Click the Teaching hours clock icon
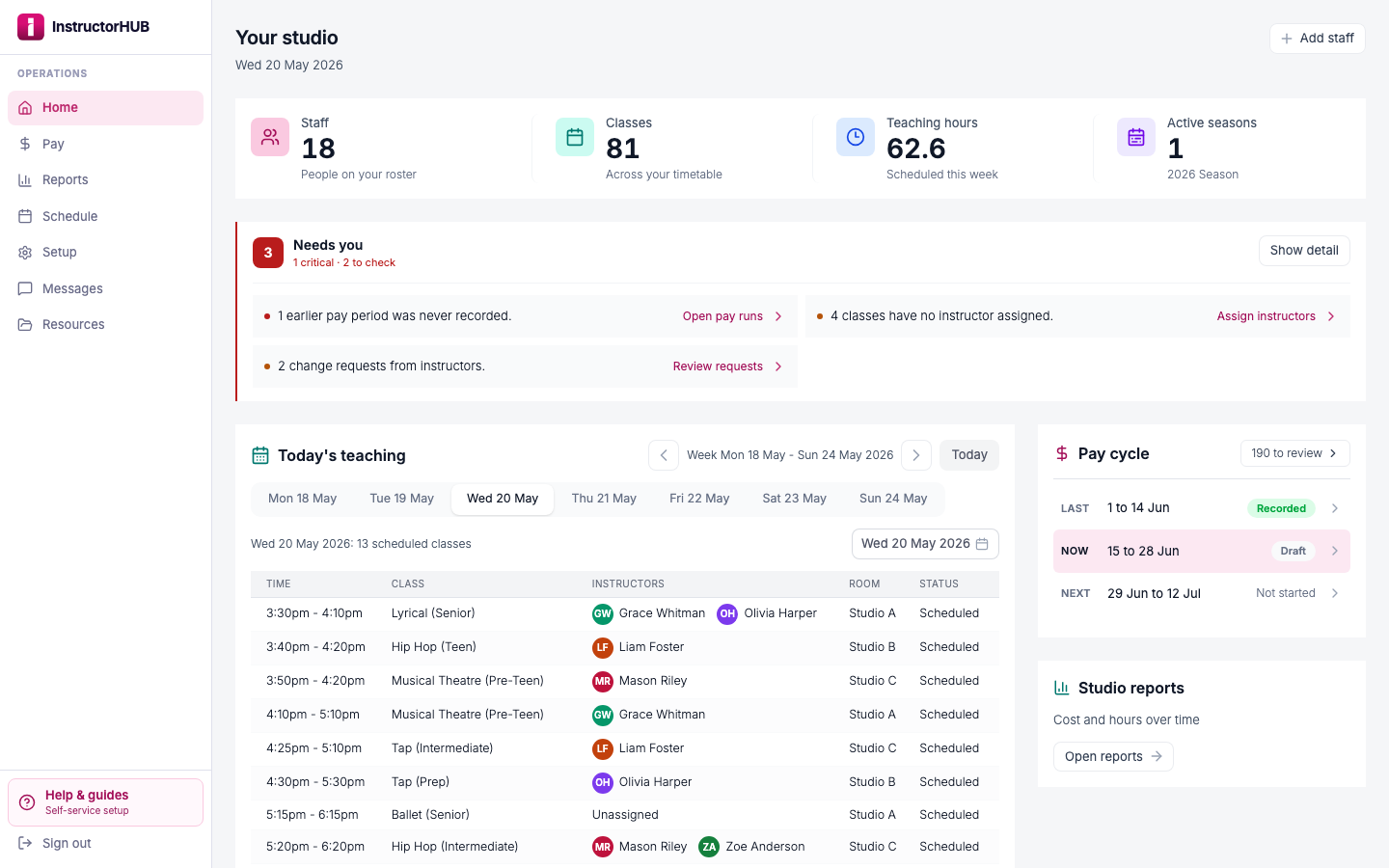1389x868 pixels. 856,137
